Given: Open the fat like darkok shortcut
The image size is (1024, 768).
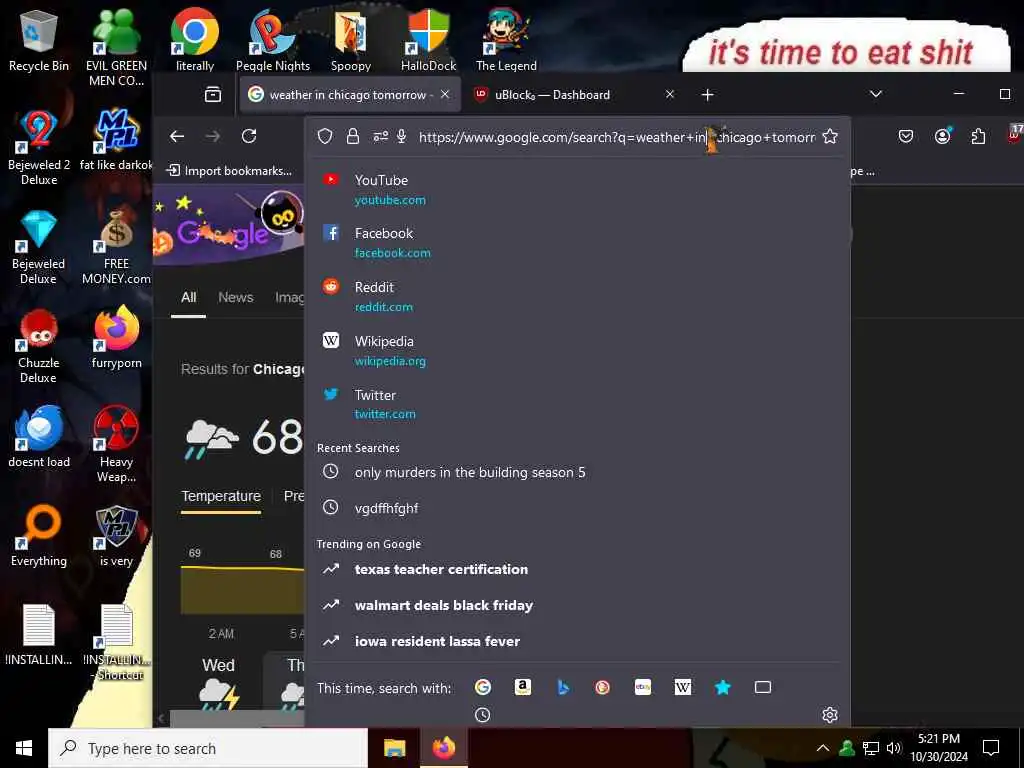Looking at the screenshot, I should (116, 140).
